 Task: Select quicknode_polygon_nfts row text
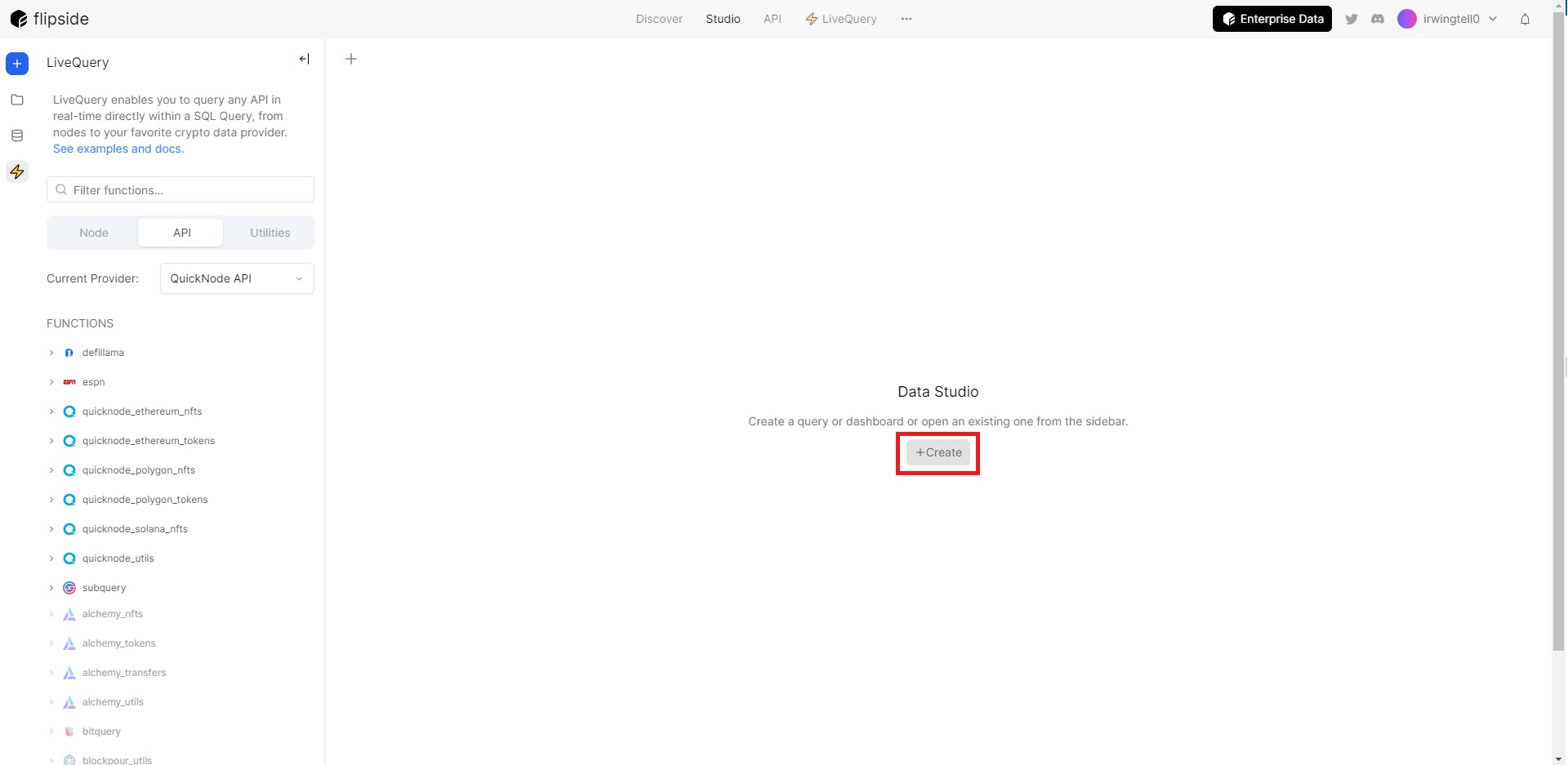[139, 470]
